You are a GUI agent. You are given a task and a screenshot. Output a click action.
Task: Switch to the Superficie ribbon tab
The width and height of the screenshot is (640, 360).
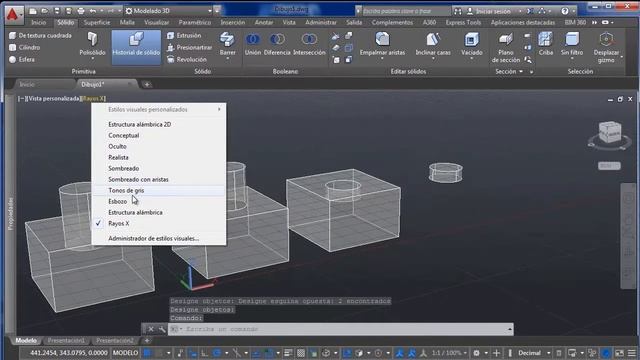click(97, 22)
